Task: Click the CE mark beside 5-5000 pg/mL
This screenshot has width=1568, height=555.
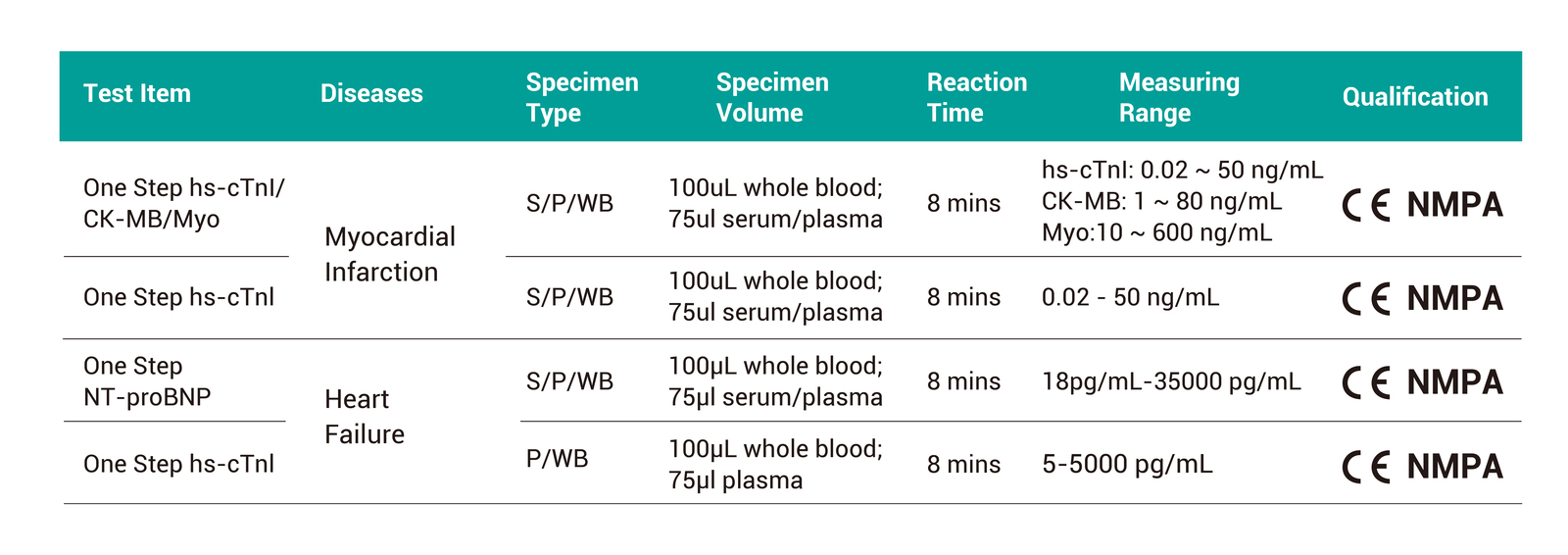Action: point(1366,467)
